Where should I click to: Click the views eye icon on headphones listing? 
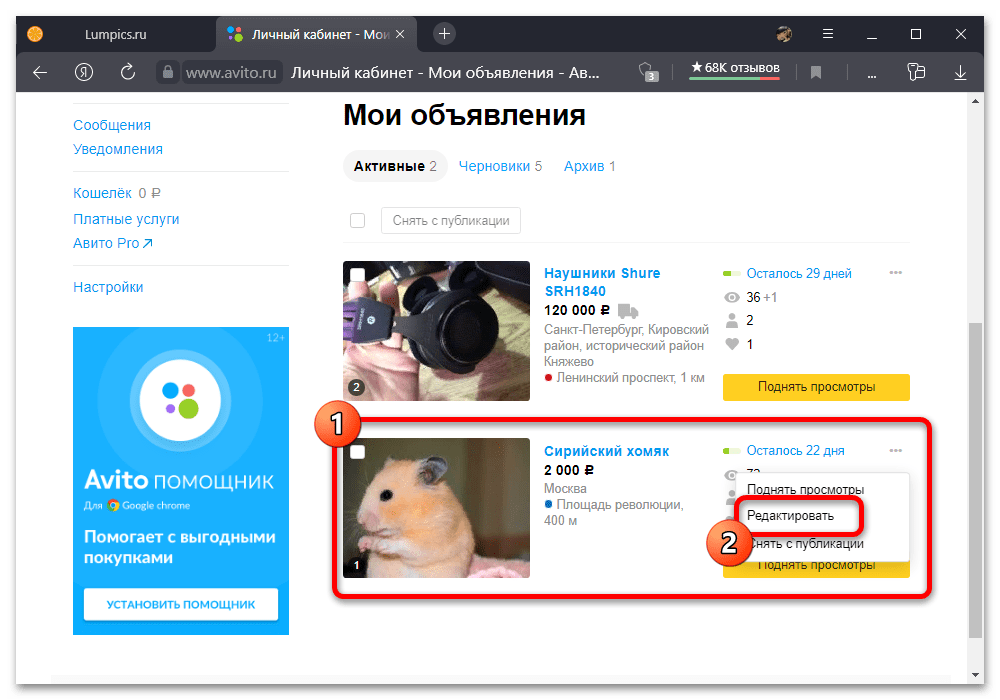(731, 297)
